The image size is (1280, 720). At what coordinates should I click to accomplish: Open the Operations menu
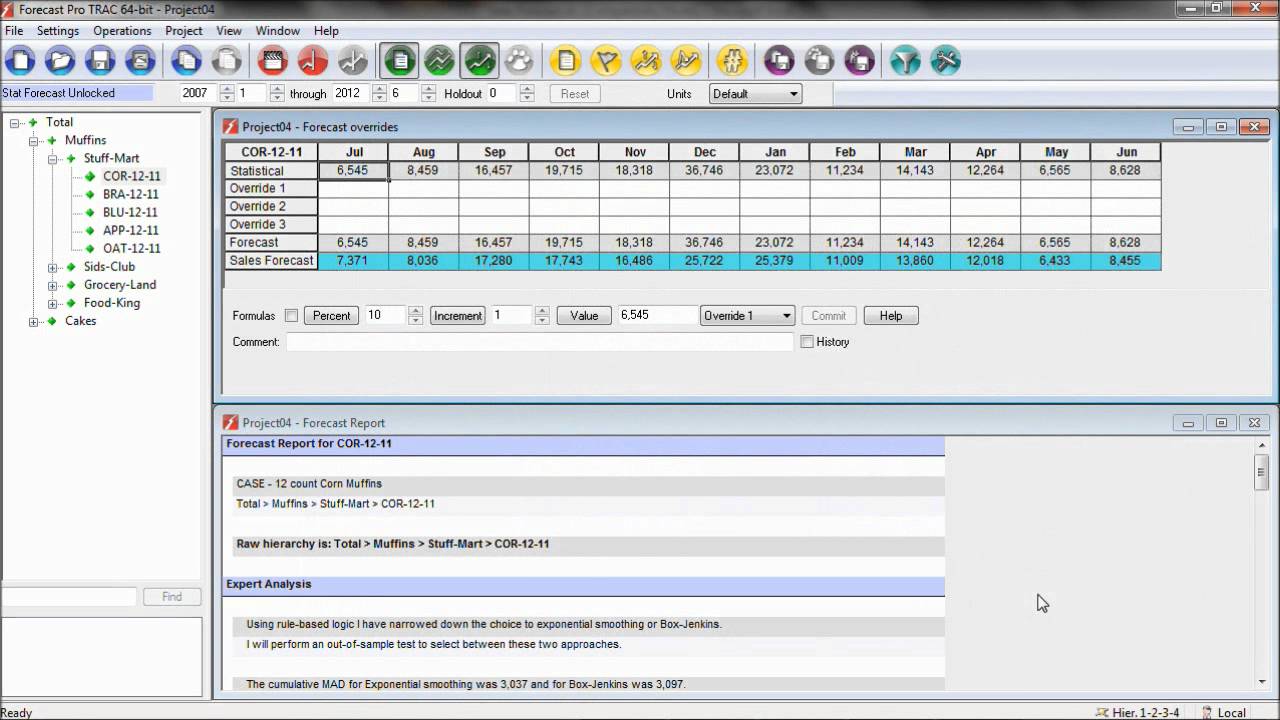(122, 31)
